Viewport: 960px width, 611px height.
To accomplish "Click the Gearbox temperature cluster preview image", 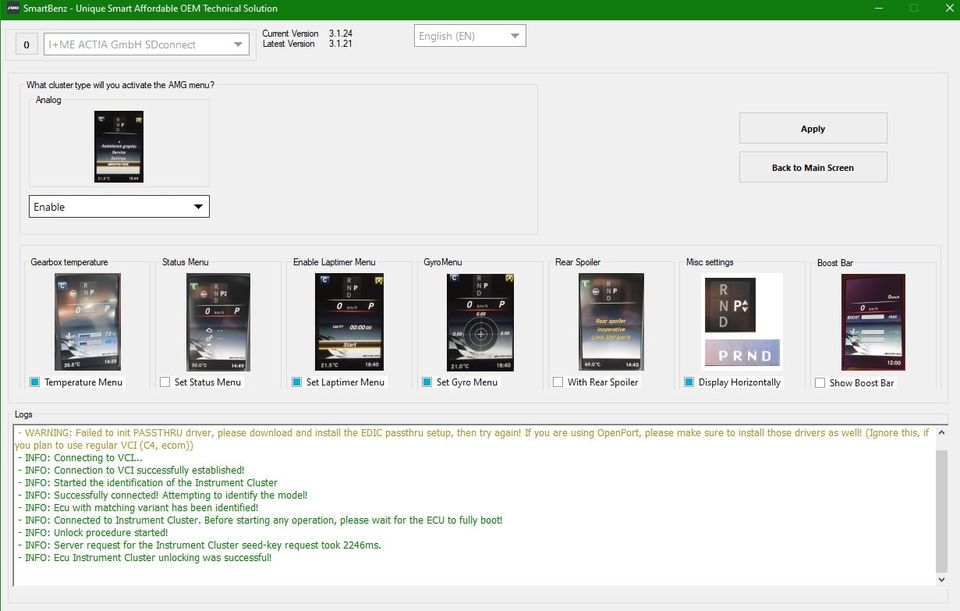I will click(88, 321).
